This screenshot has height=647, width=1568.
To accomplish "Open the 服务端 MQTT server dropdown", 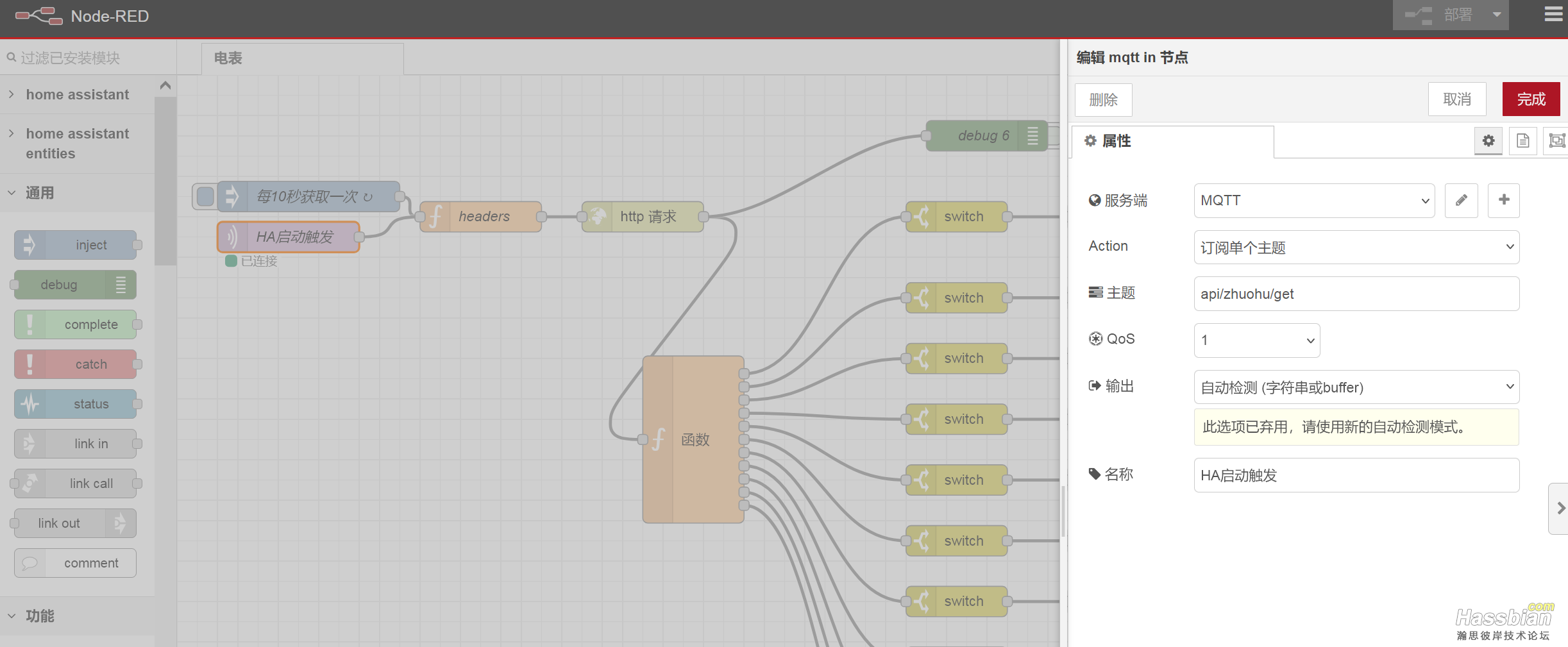I will (x=1314, y=201).
